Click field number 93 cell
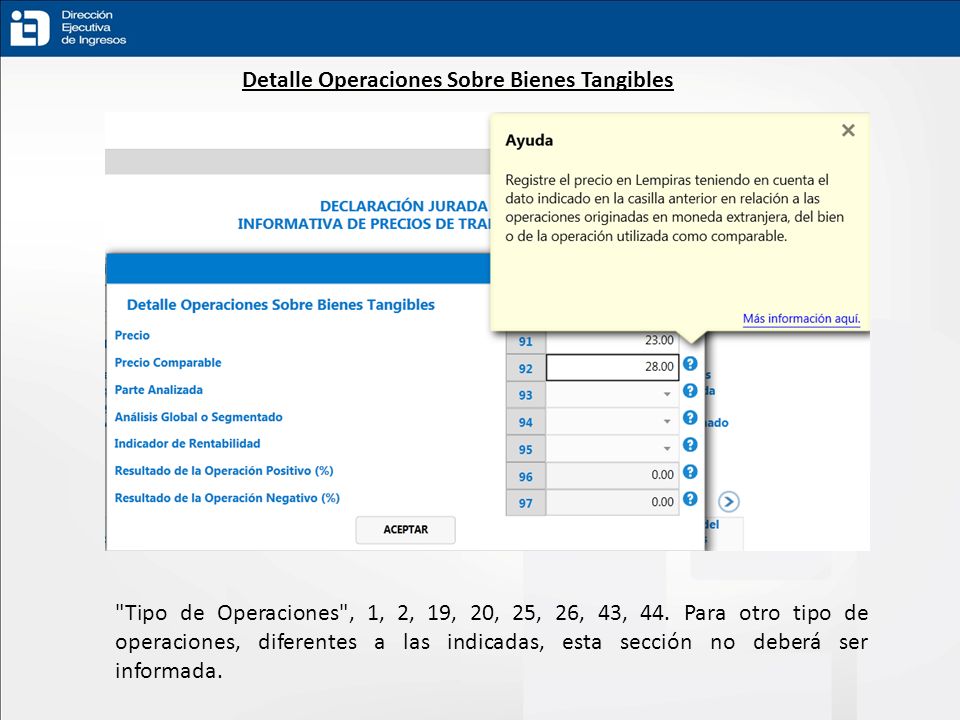The width and height of the screenshot is (960, 720). 526,395
